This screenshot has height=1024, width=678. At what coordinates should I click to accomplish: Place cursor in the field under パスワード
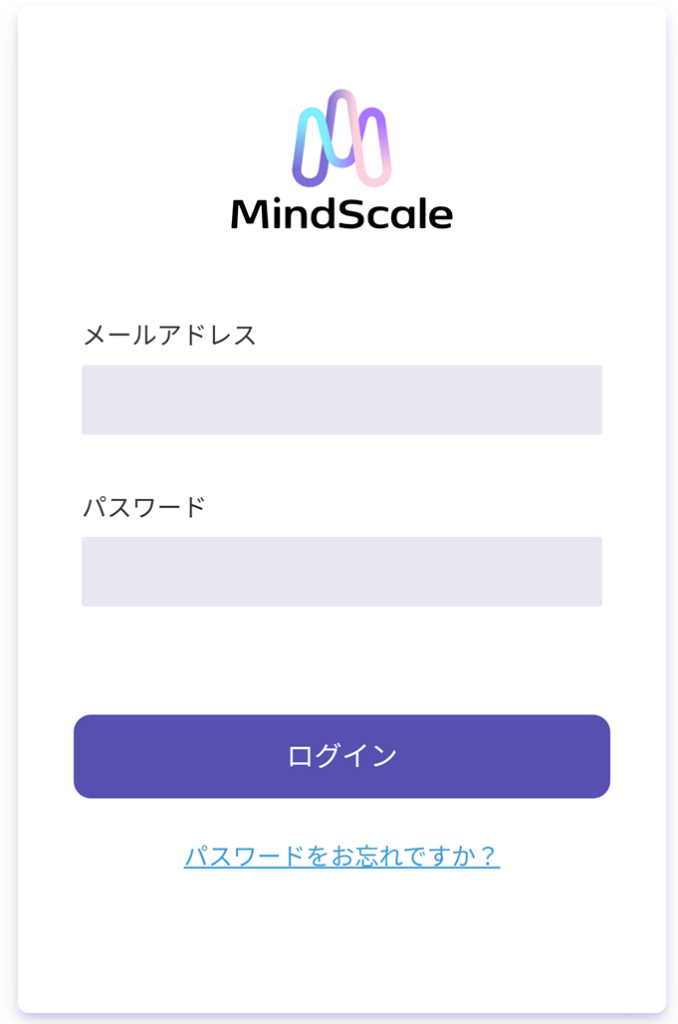pyautogui.click(x=341, y=572)
